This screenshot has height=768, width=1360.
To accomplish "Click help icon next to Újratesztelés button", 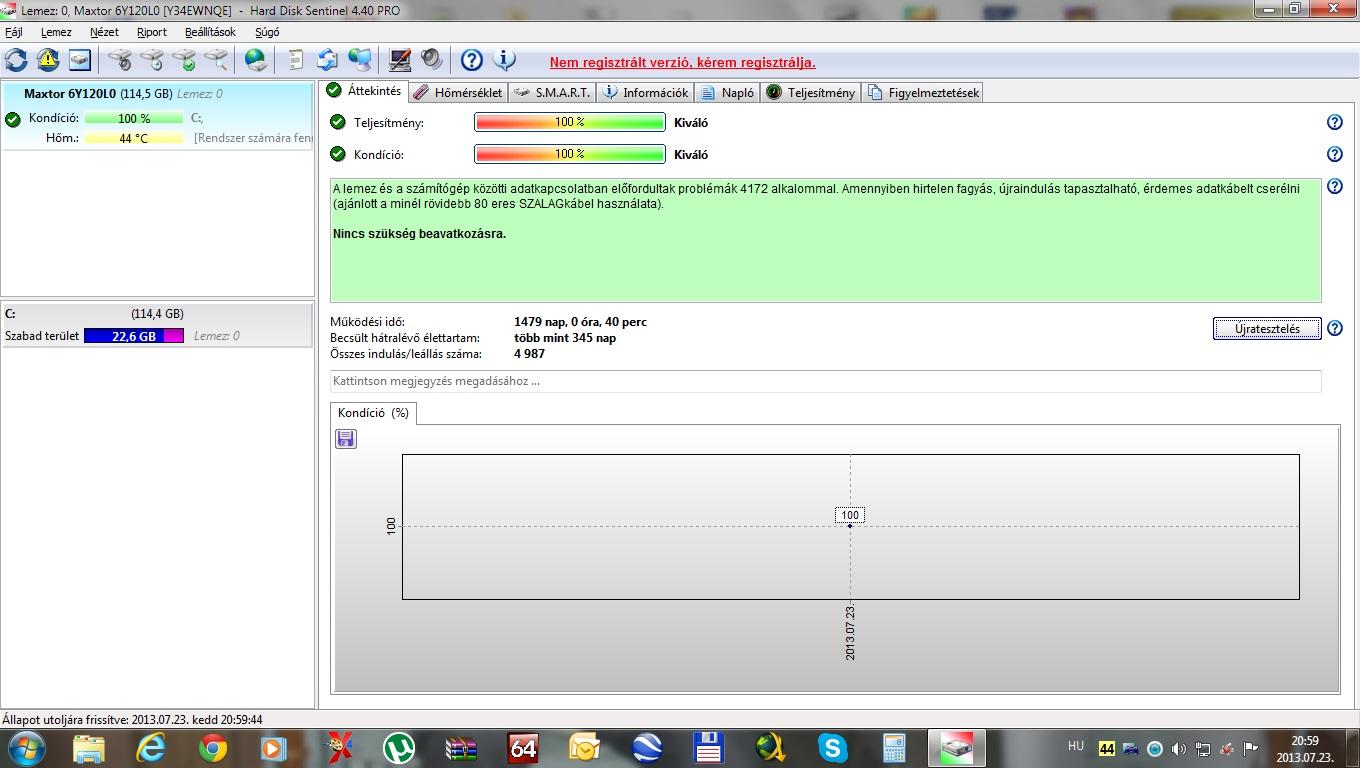I will (1334, 328).
